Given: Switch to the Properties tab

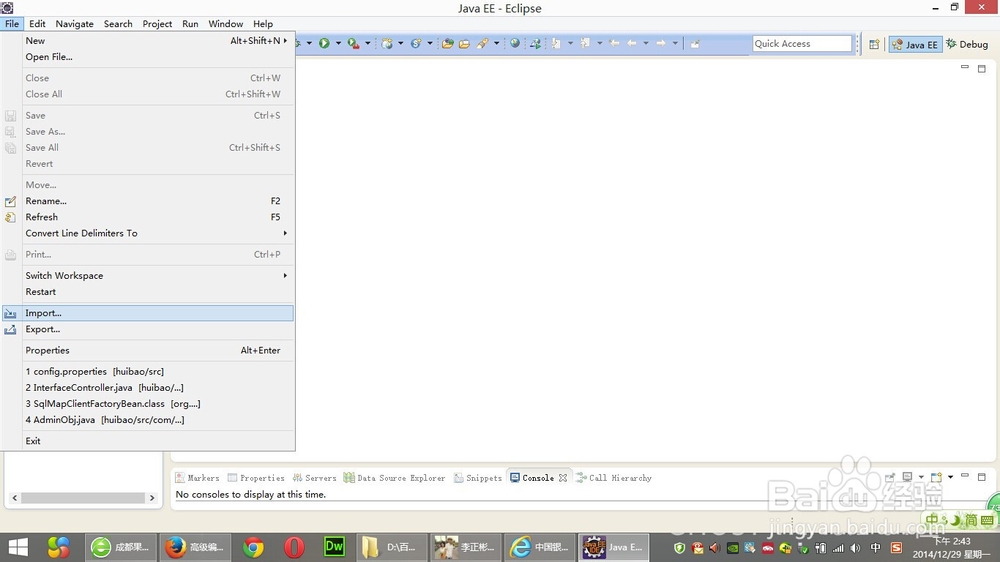Looking at the screenshot, I should (256, 478).
